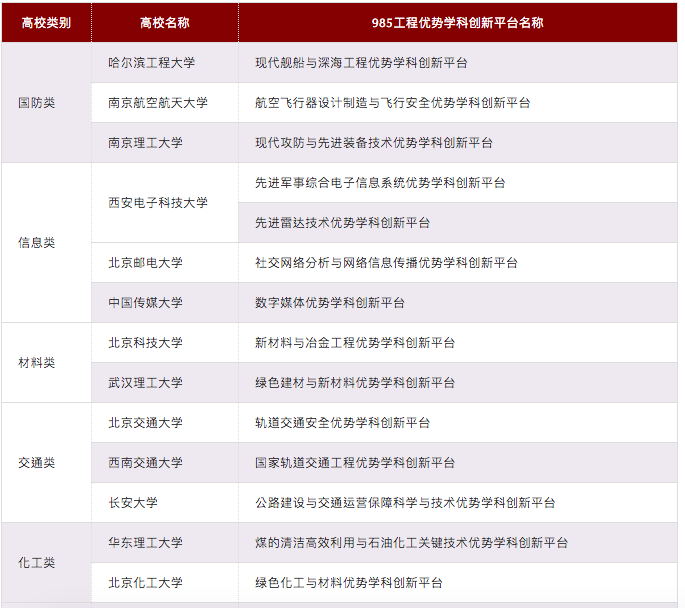This screenshot has height=608, width=685.
Task: Select the 信息类 category cell
Action: point(46,243)
